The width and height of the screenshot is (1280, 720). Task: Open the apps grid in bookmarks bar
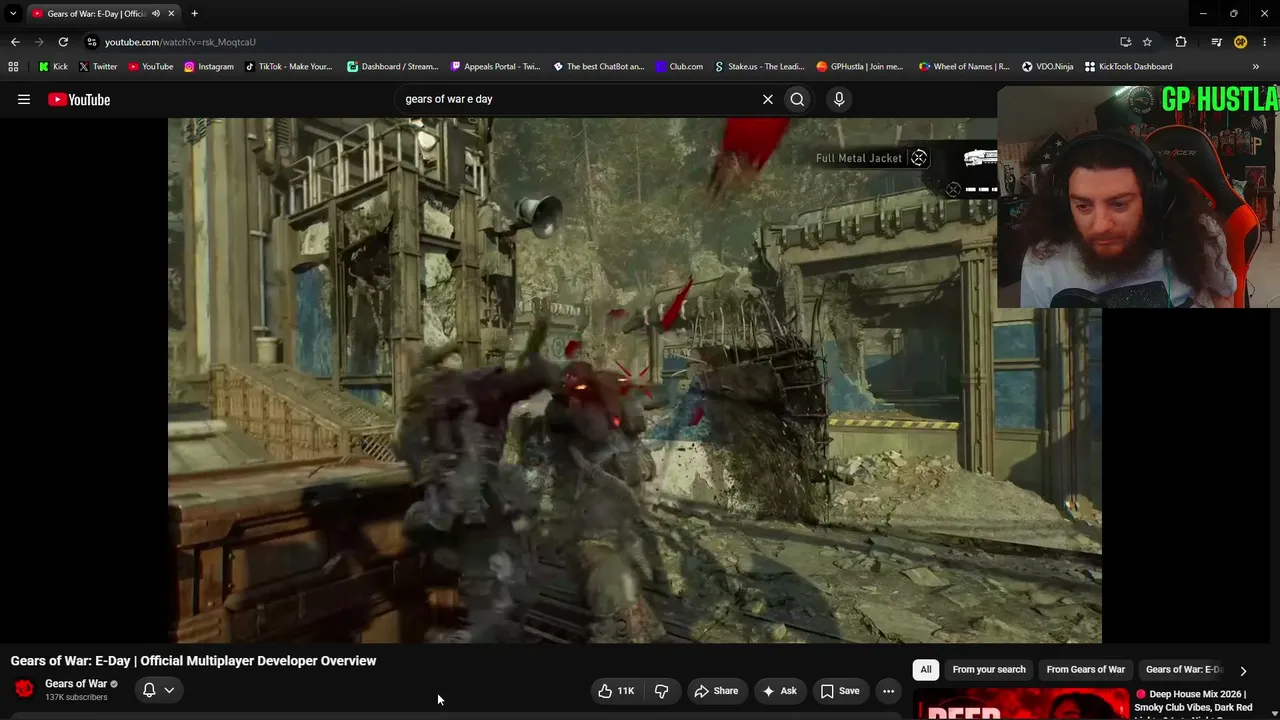[x=13, y=67]
